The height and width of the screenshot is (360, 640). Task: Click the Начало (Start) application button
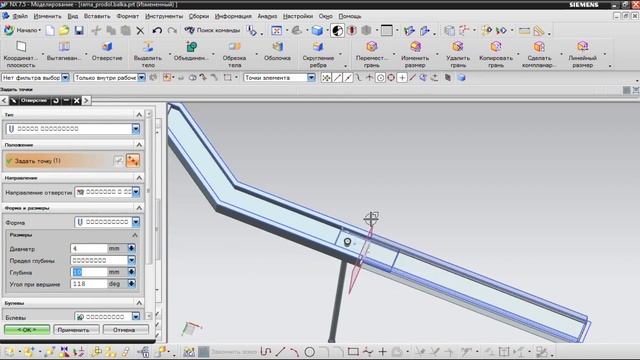coord(22,30)
